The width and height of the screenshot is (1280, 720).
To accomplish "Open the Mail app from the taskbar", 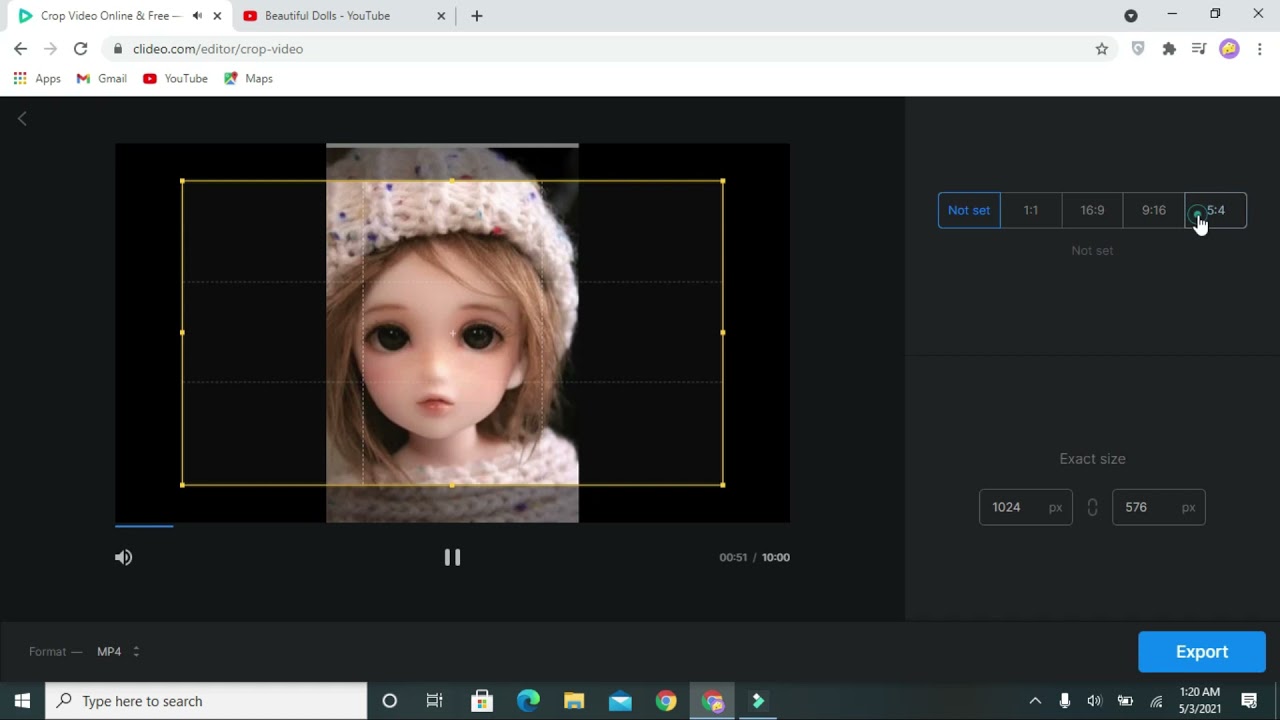I will pos(620,701).
